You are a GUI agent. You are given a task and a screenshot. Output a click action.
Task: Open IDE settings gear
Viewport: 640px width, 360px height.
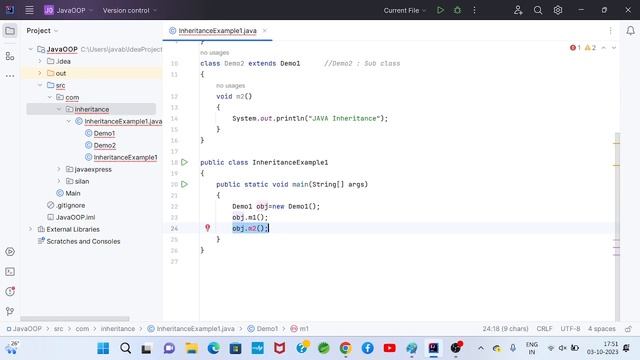[558, 10]
